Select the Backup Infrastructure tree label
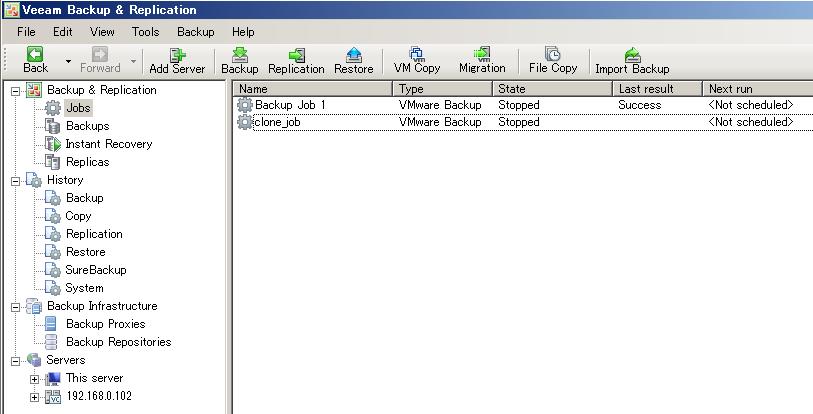813x414 pixels. point(102,306)
